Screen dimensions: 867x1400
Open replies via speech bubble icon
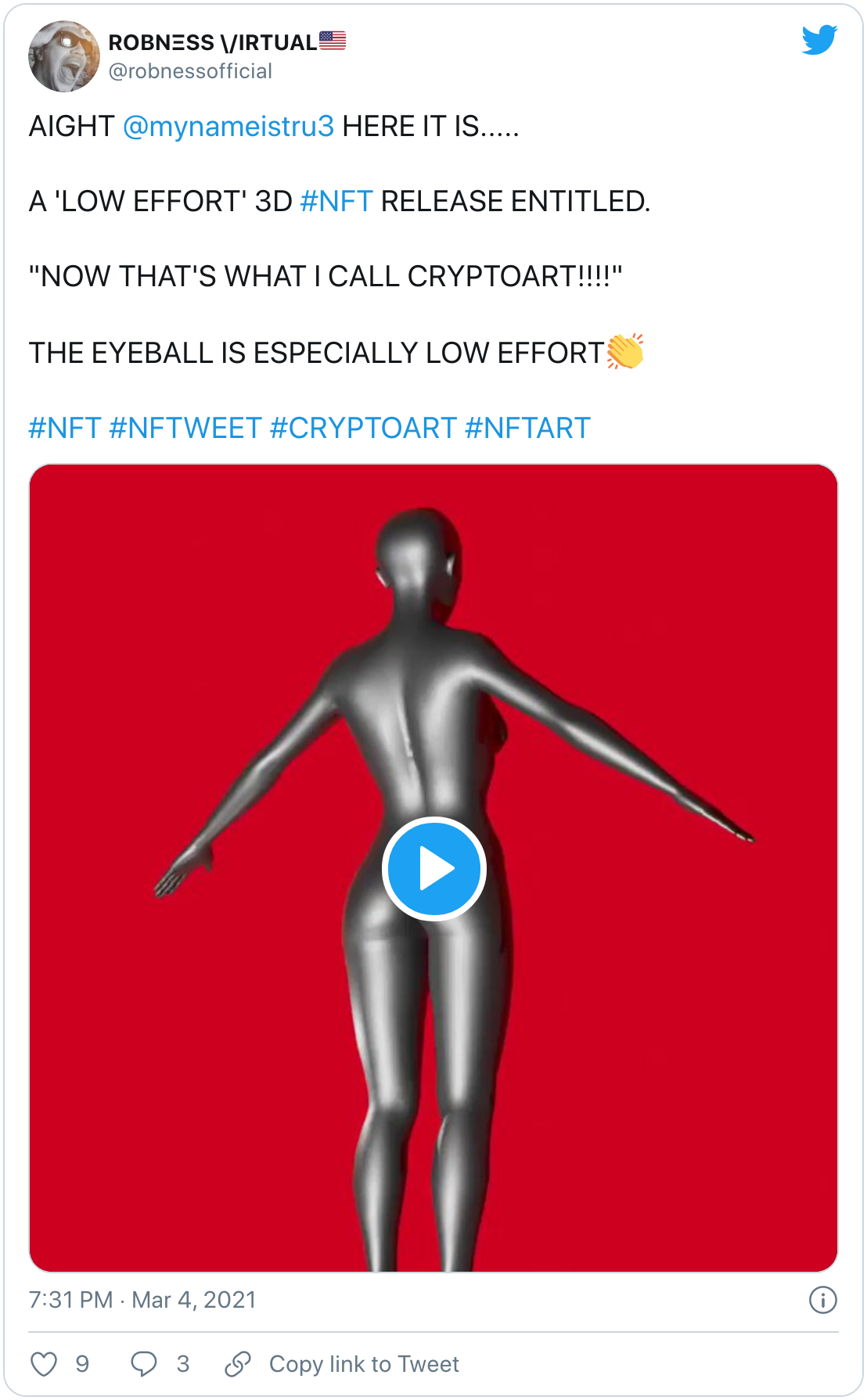click(144, 1364)
